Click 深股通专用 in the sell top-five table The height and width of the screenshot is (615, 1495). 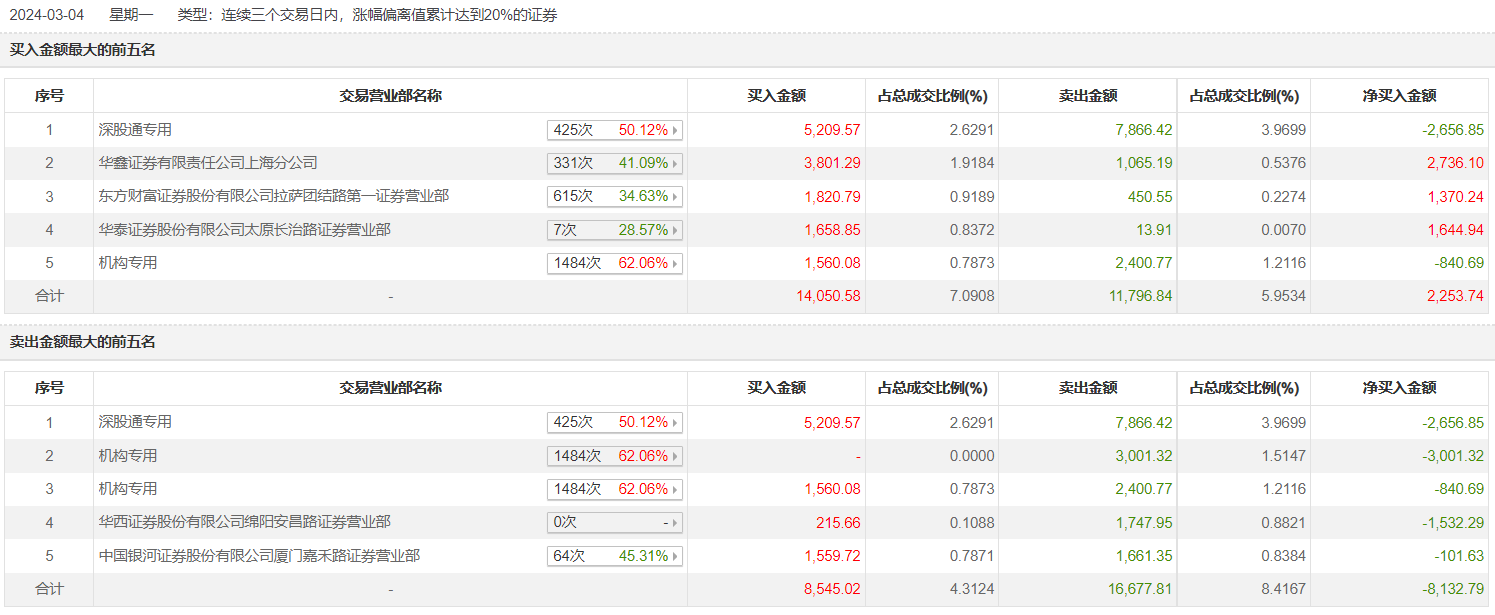(x=135, y=422)
